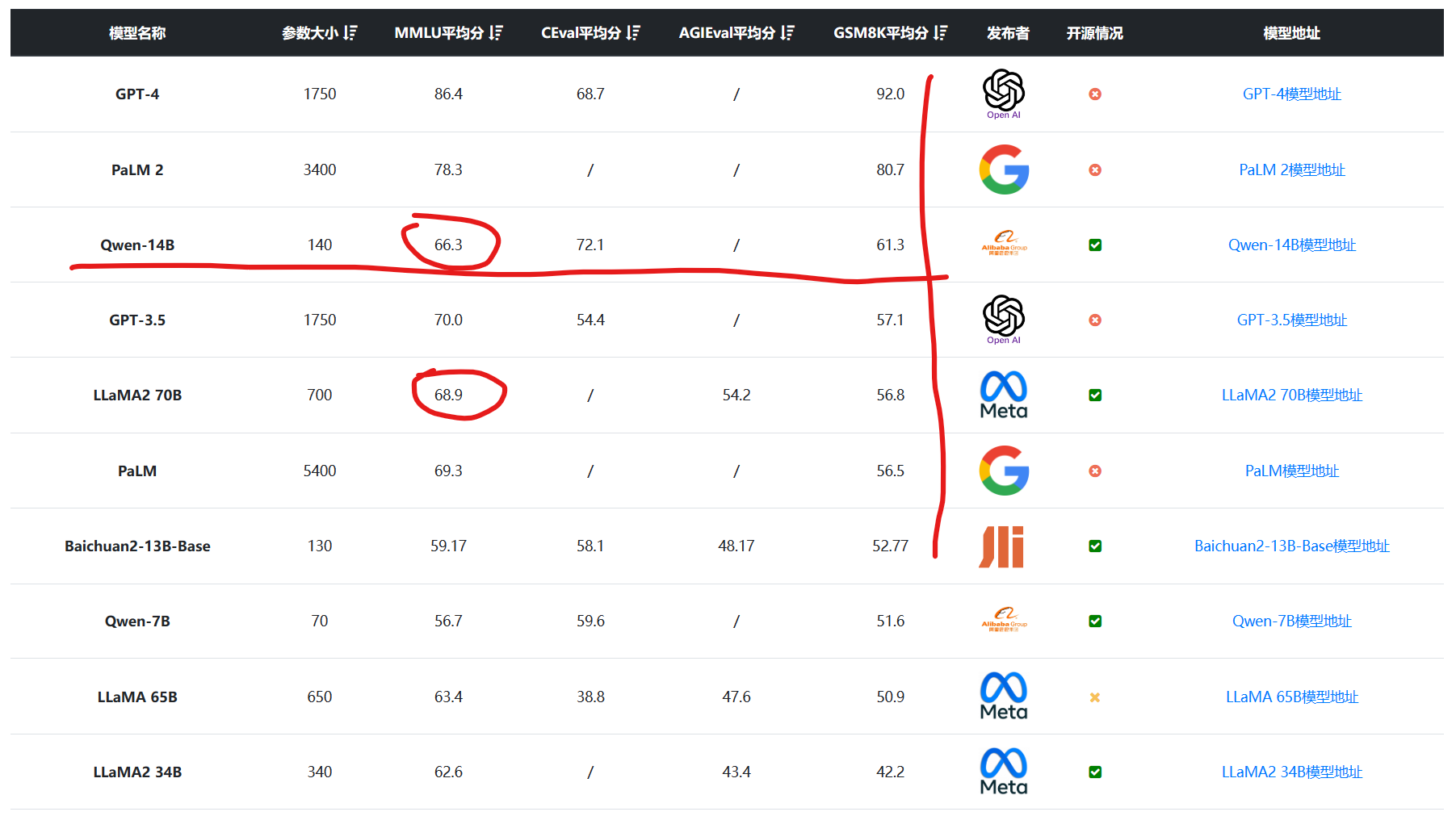Click the 5400 parameter size cell
Viewport: 1456px width, 816px height.
point(320,471)
